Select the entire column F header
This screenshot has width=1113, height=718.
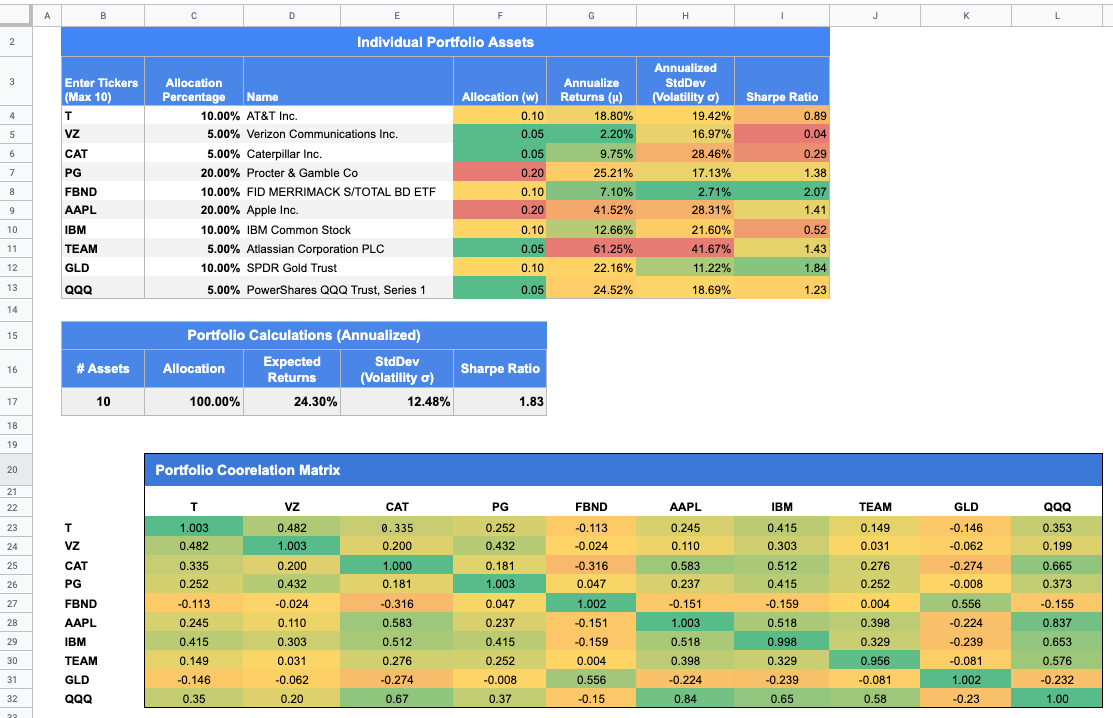500,15
